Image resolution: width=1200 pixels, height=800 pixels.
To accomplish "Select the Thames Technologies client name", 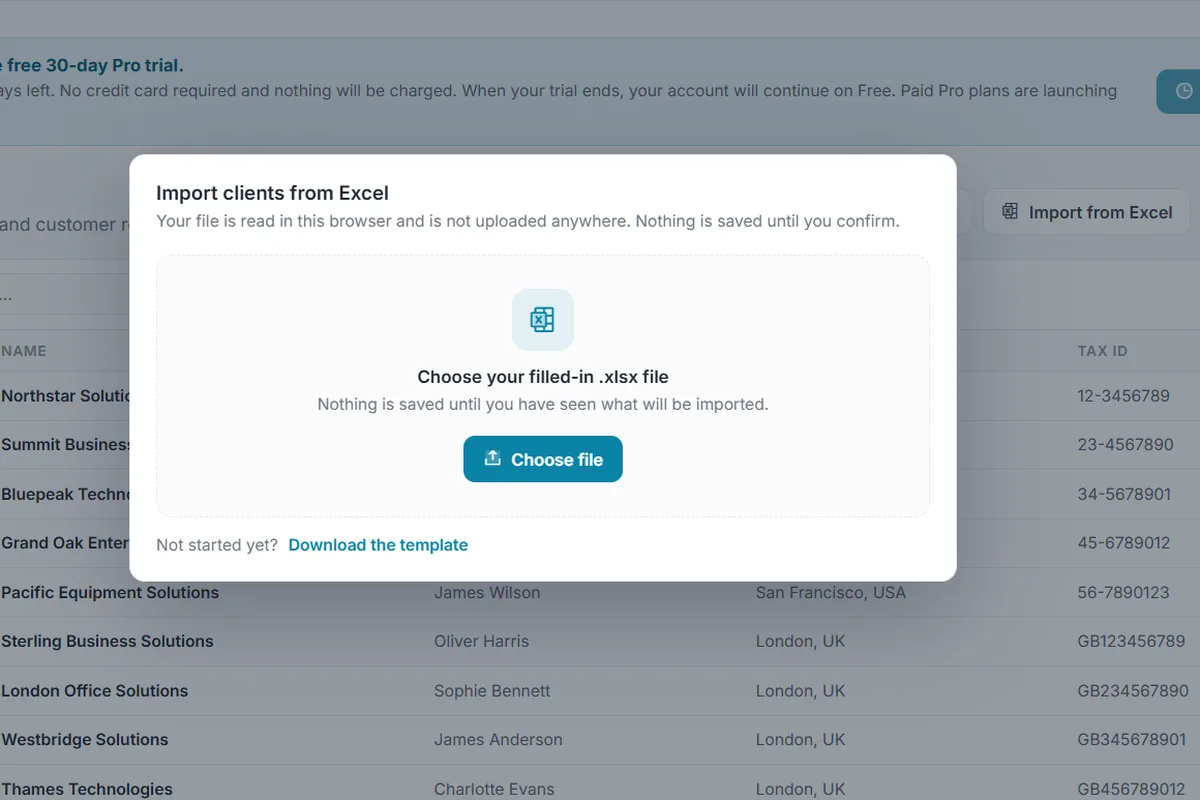I will 87,789.
